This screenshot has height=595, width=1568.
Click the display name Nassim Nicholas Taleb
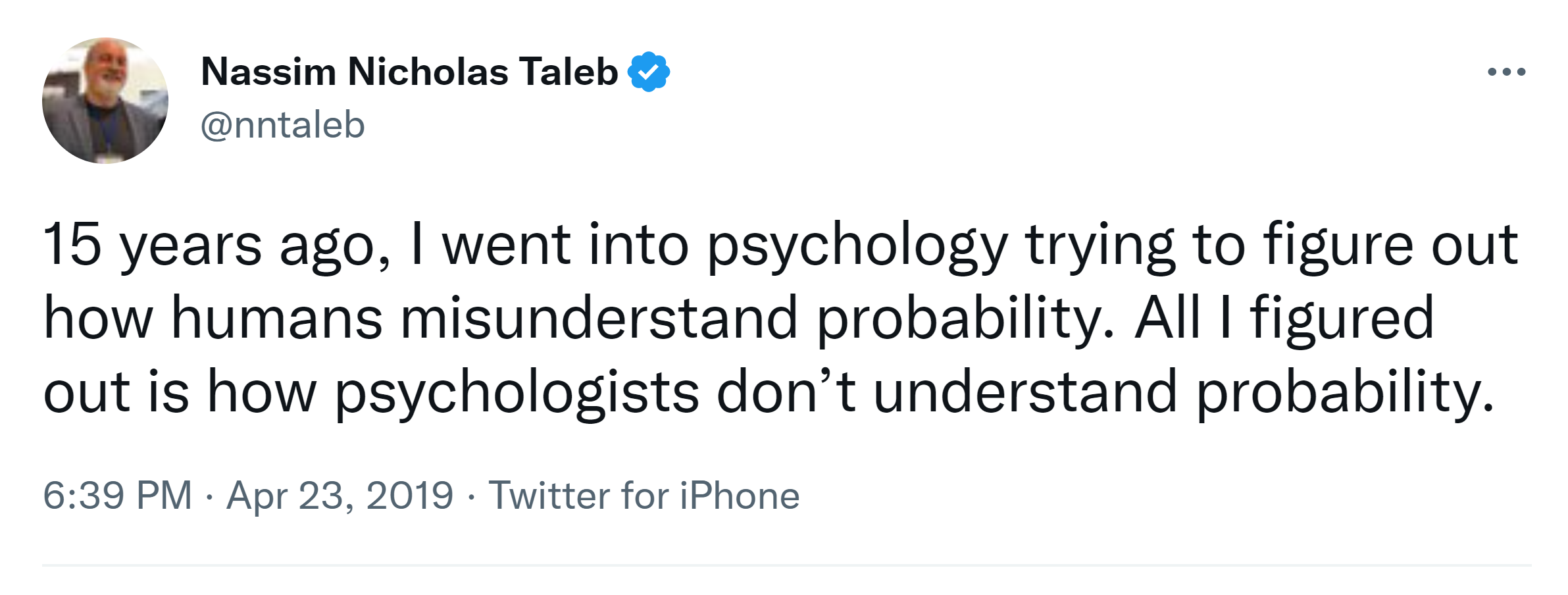point(409,72)
